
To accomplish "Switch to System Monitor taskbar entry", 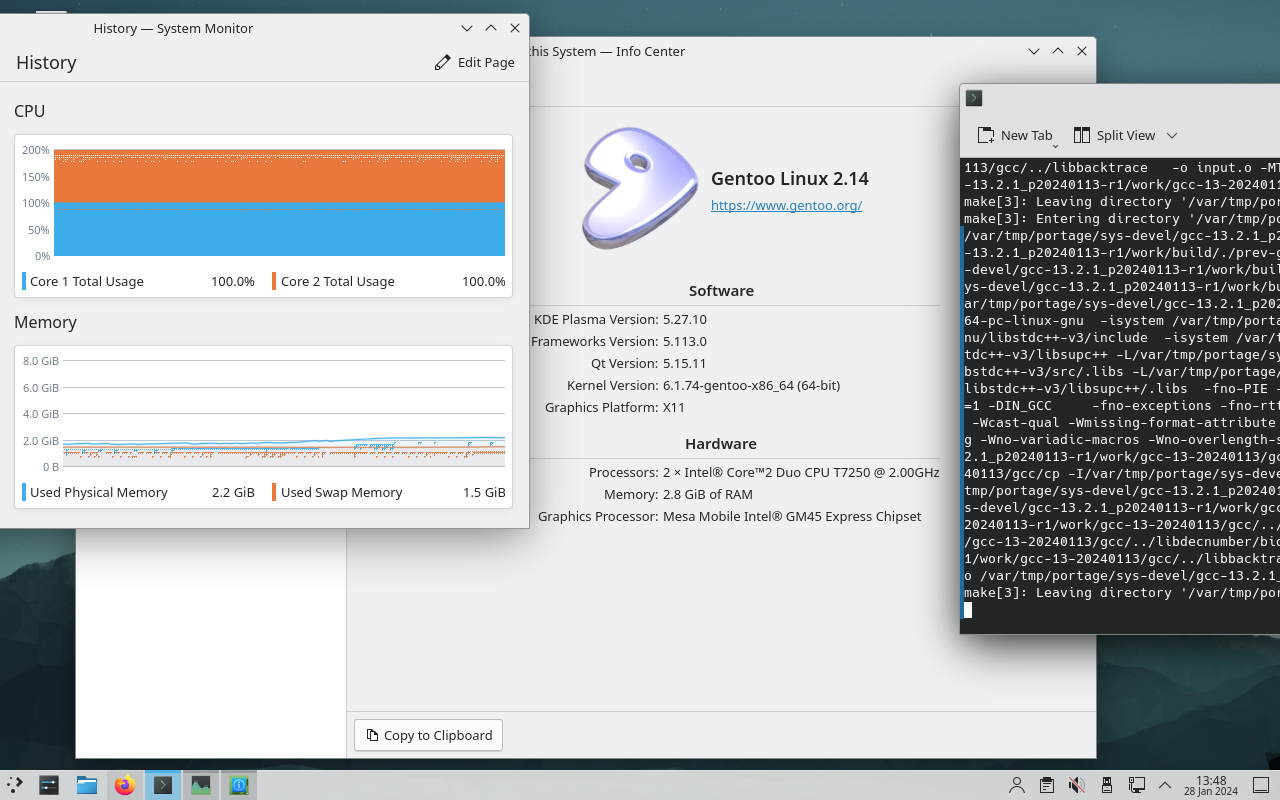I will tap(201, 785).
